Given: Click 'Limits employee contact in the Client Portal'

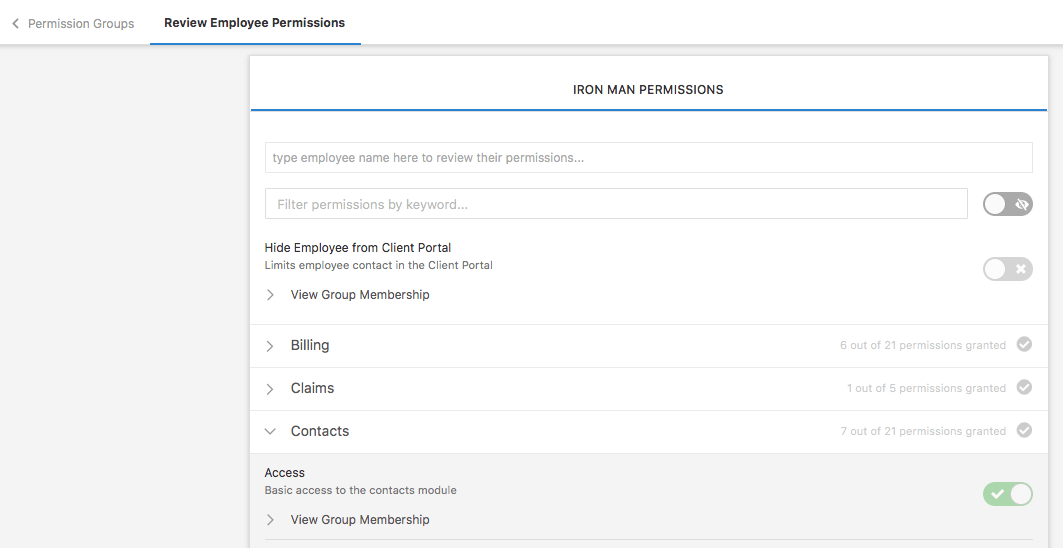Looking at the screenshot, I should click(378, 265).
